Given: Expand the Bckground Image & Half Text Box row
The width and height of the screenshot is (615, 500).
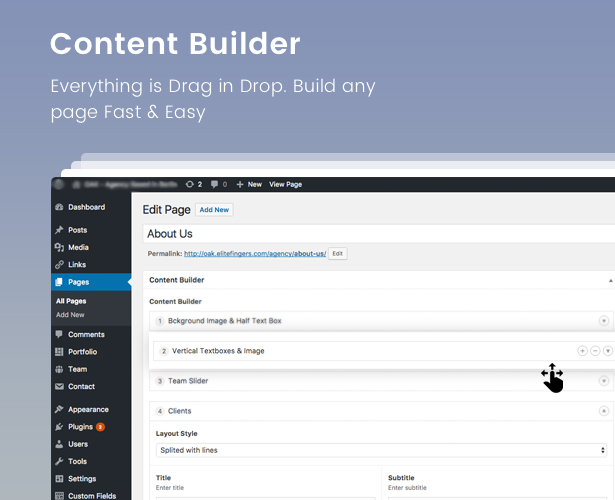Looking at the screenshot, I should point(604,321).
